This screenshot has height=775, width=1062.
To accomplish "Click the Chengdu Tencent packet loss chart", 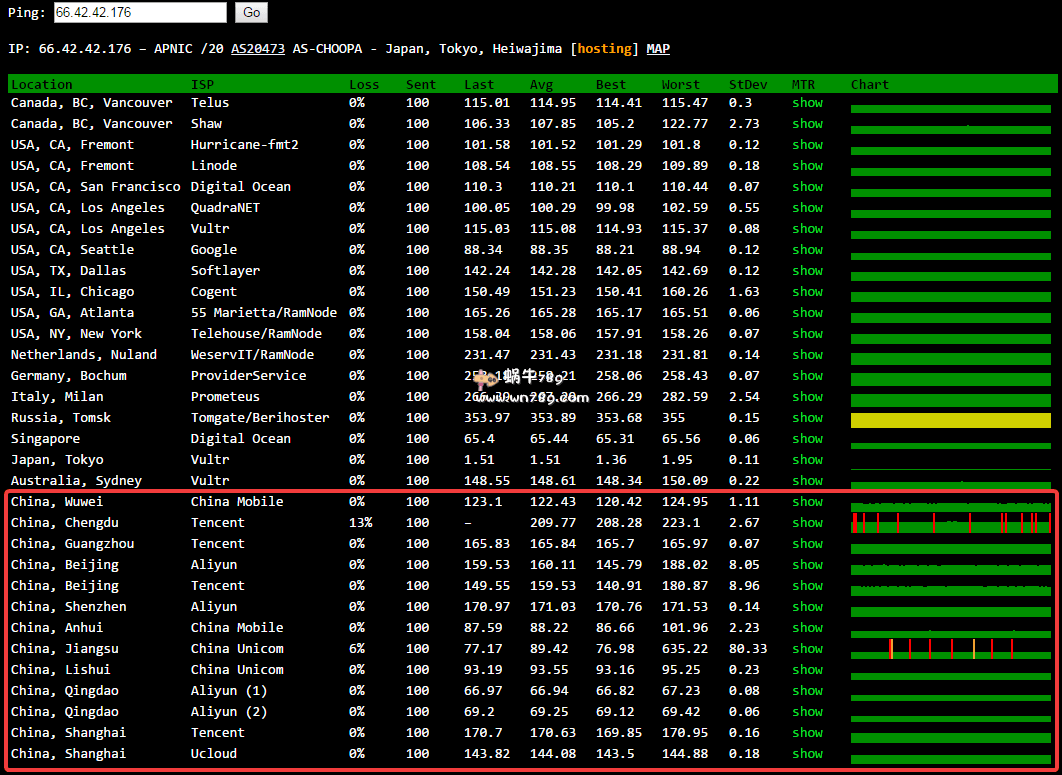I will click(x=950, y=523).
